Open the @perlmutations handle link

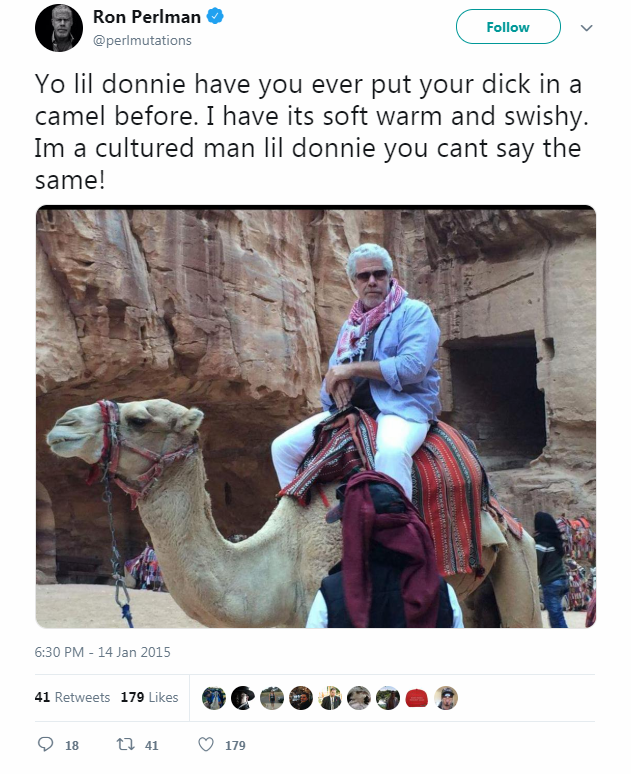point(142,41)
